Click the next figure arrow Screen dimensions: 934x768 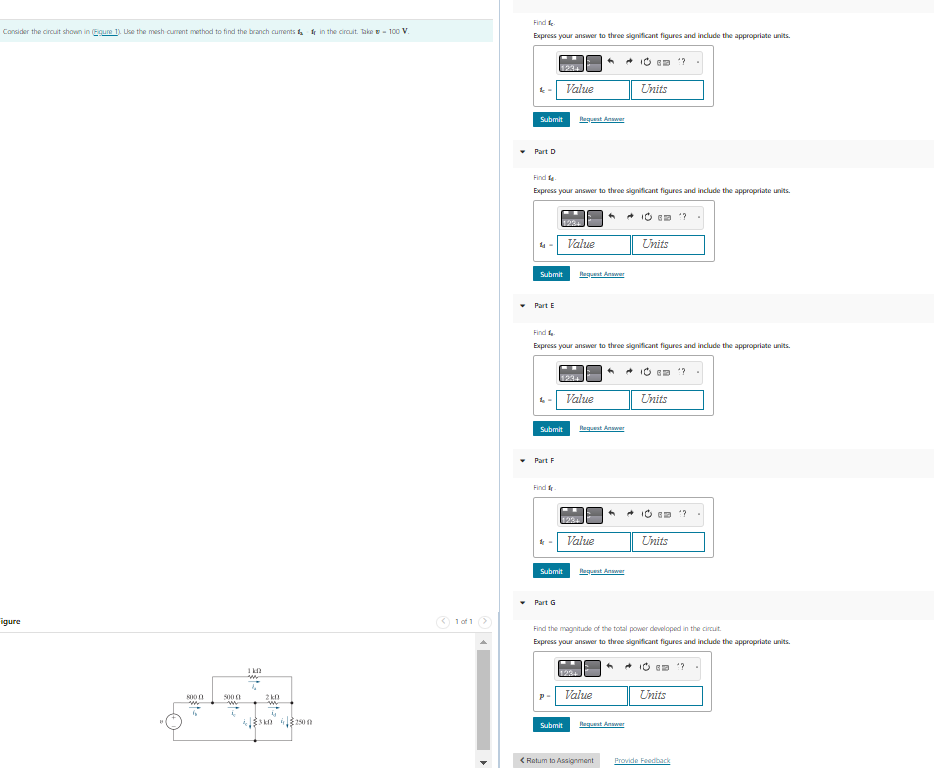click(484, 621)
